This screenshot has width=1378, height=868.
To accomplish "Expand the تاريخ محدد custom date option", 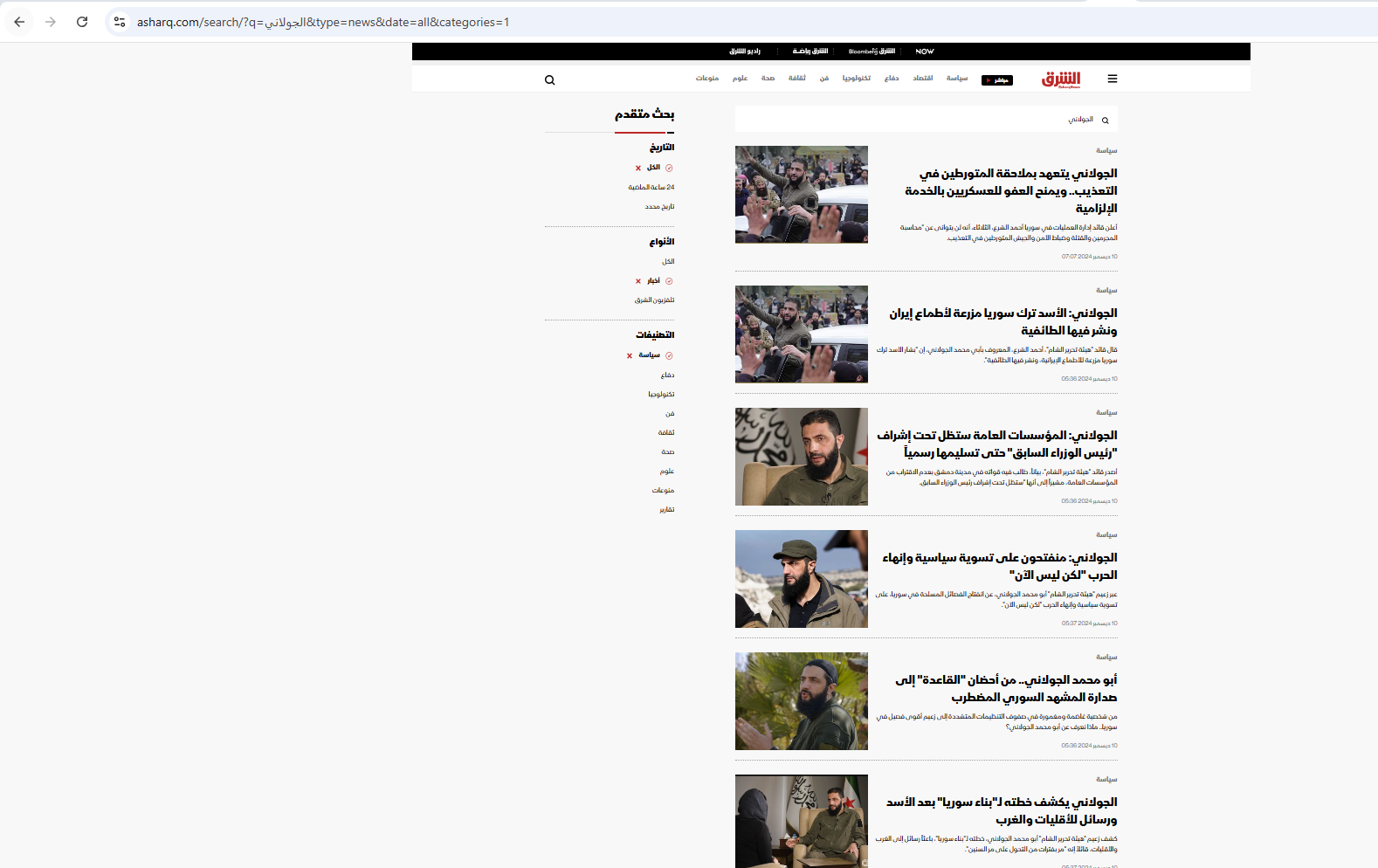I will point(659,207).
